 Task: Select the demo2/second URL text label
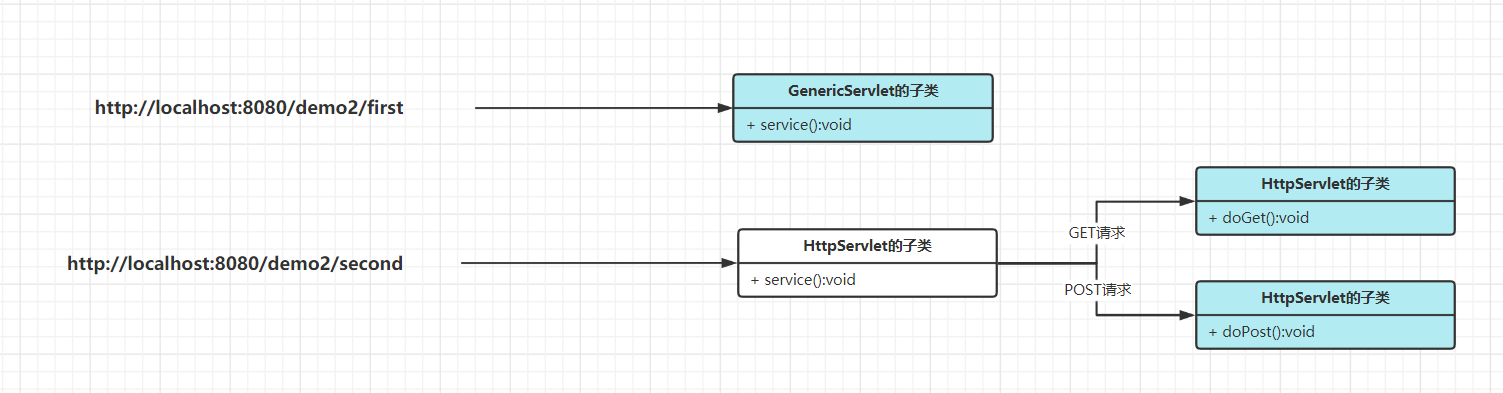(x=235, y=264)
